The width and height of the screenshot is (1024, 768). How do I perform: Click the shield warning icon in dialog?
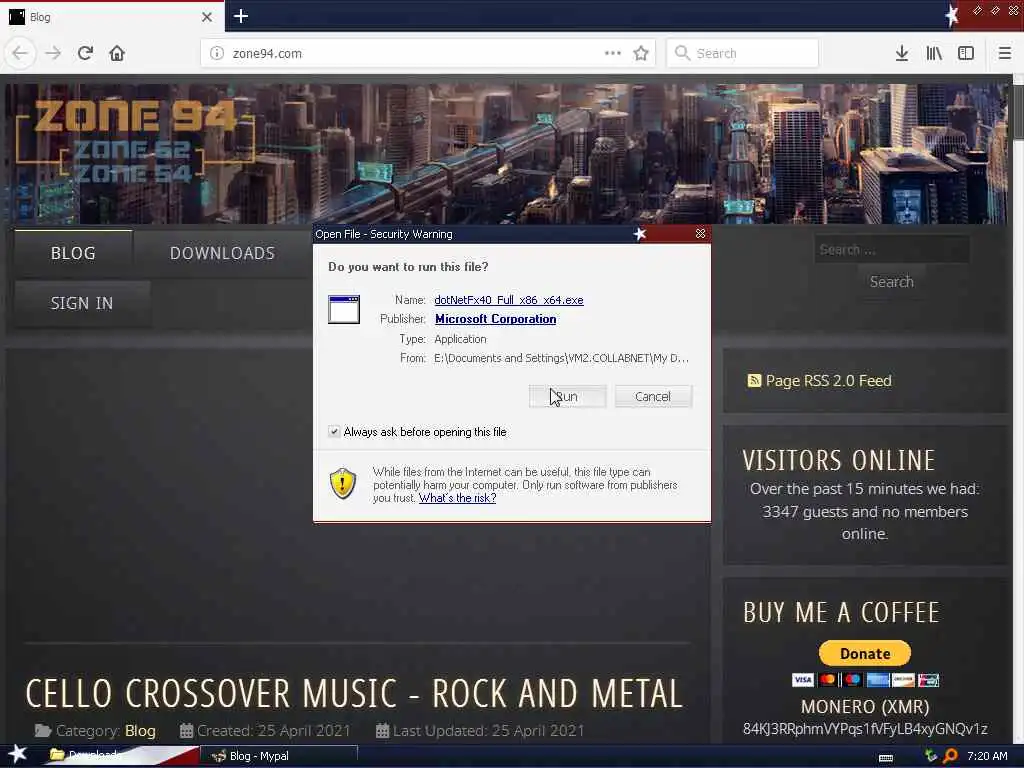(x=343, y=483)
